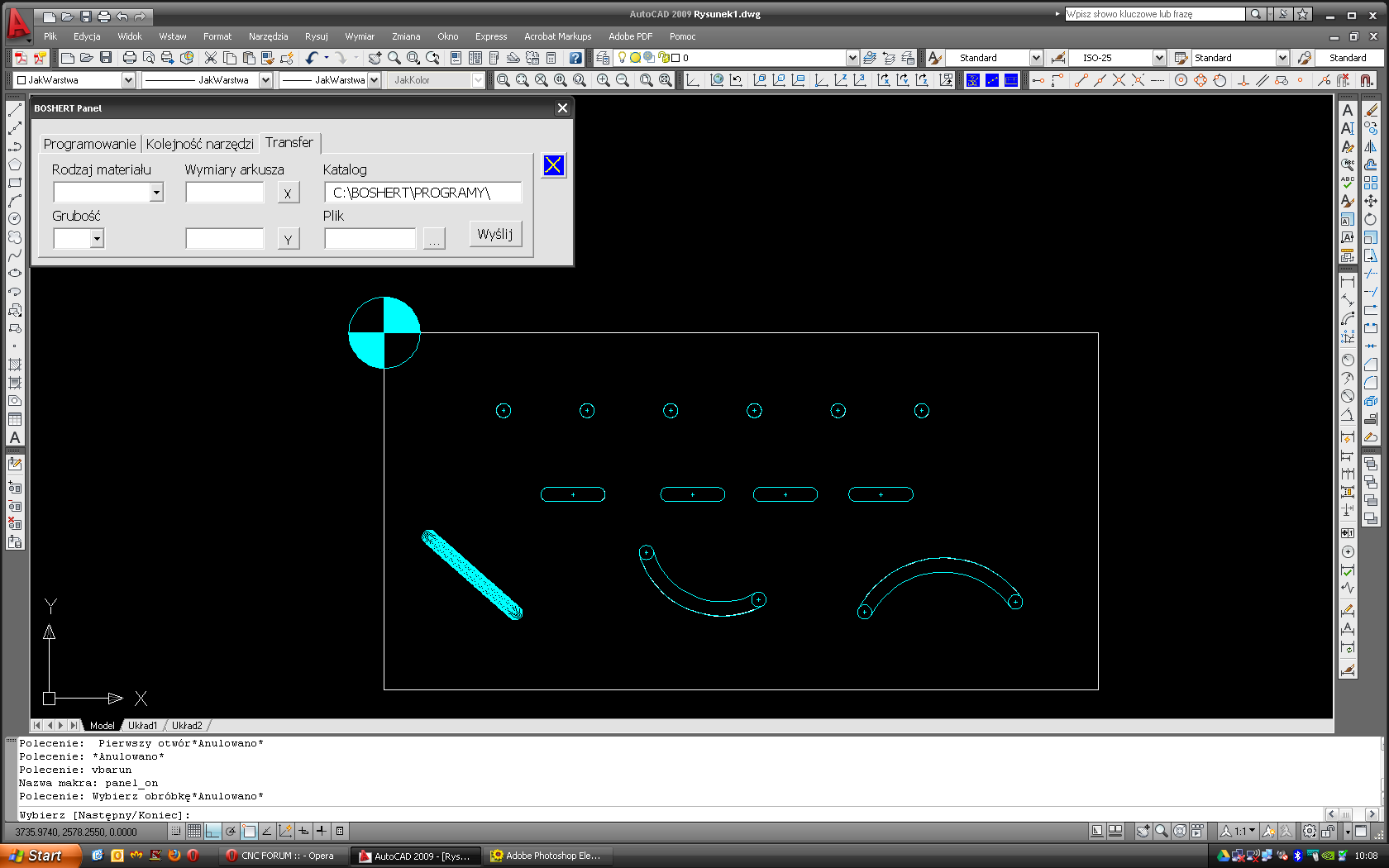
Task: Open the Narzędzia menu
Action: click(268, 36)
